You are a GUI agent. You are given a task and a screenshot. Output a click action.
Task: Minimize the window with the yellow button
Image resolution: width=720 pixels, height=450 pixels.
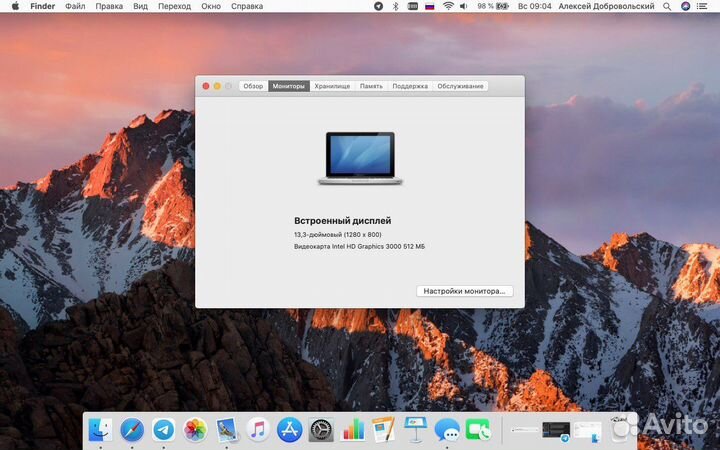[x=217, y=86]
